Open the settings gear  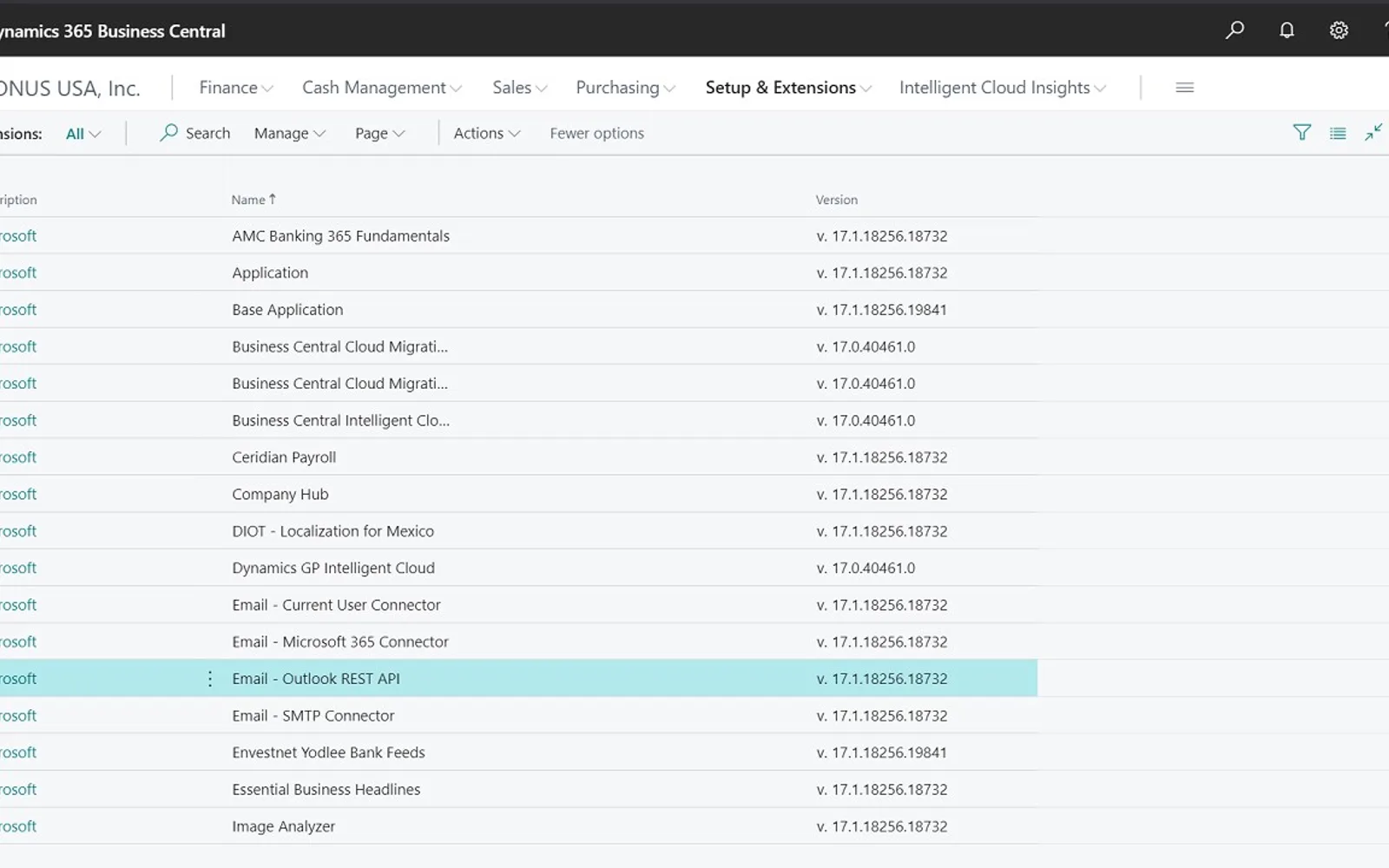(1339, 30)
